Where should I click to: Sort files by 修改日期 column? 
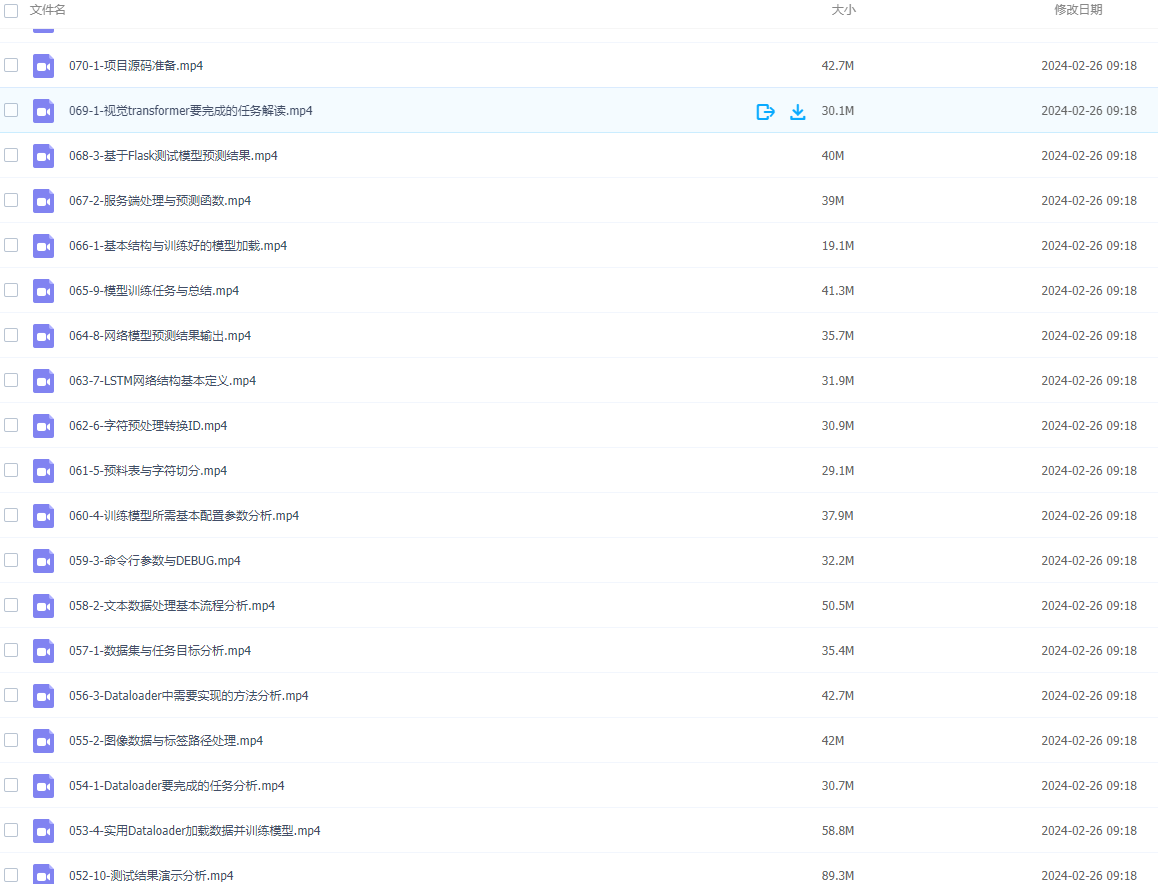[x=1078, y=10]
